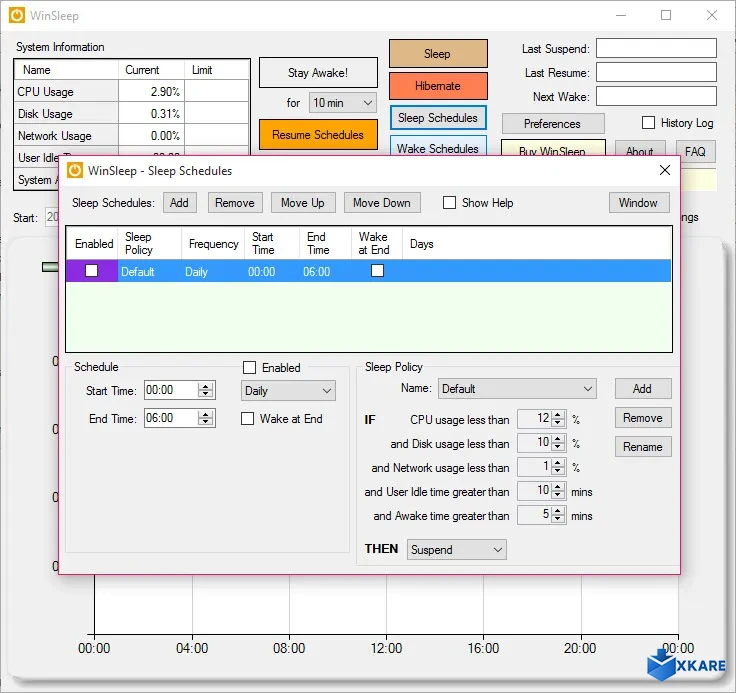The image size is (736, 693).
Task: Toggle the History Log checkbox
Action: pyautogui.click(x=648, y=123)
